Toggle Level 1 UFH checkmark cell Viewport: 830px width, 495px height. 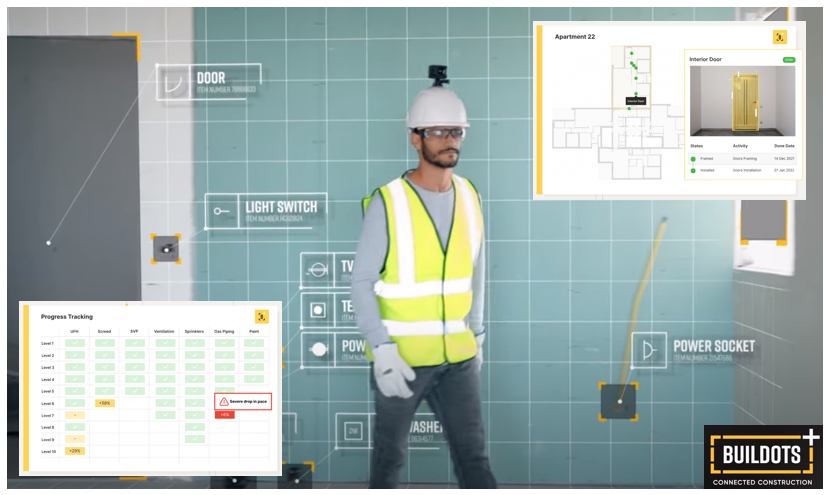75,343
